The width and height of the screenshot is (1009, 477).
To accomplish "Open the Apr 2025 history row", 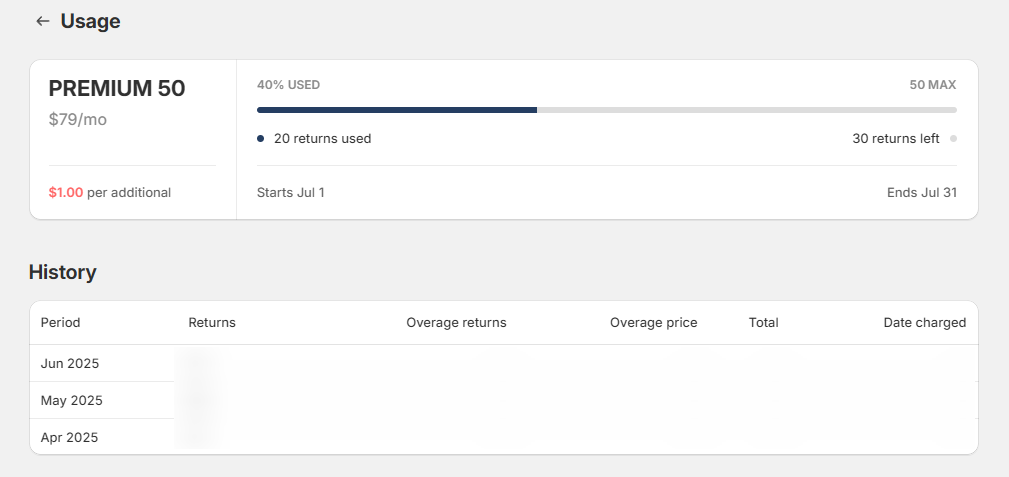I will tap(504, 437).
